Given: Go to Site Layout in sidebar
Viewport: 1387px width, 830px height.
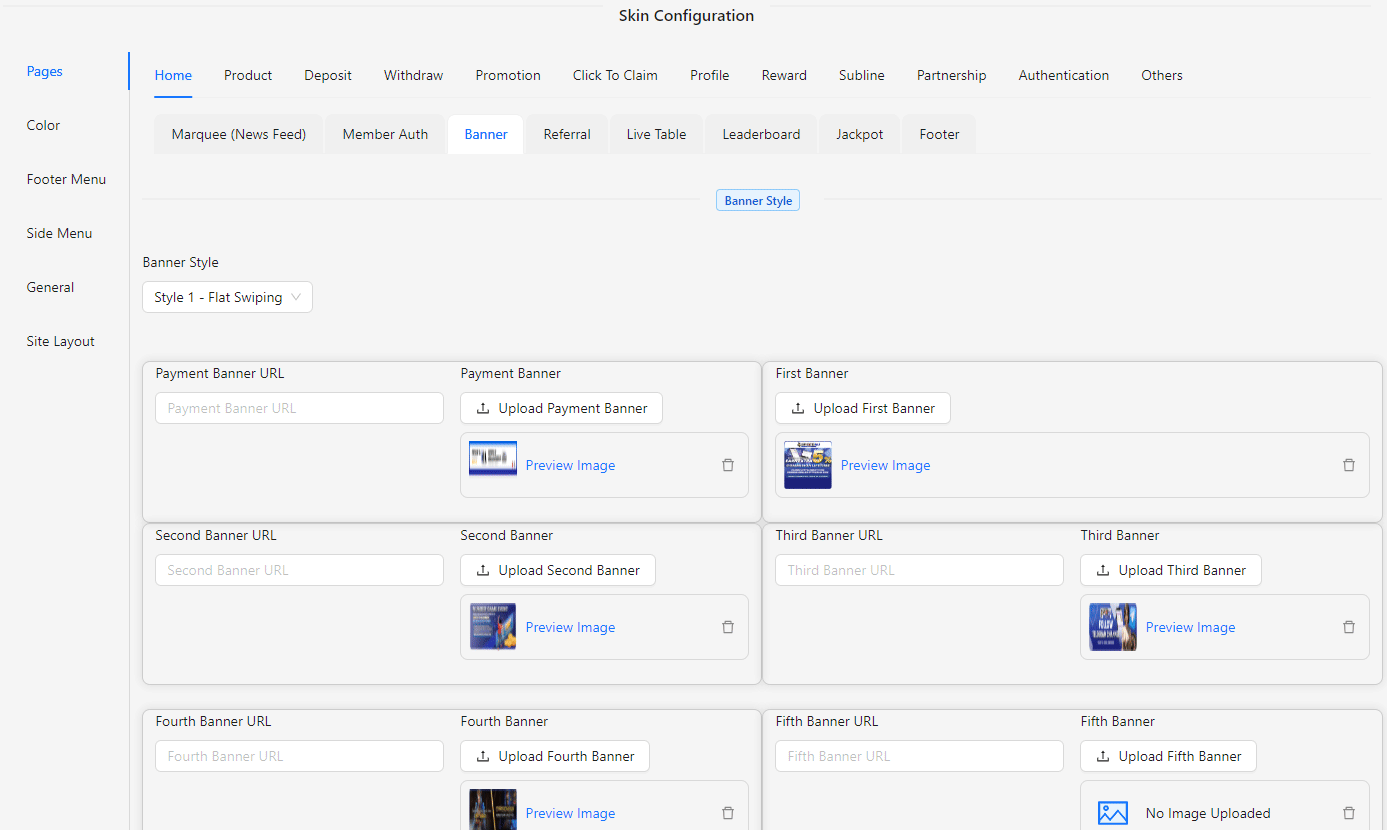Looking at the screenshot, I should tap(60, 341).
